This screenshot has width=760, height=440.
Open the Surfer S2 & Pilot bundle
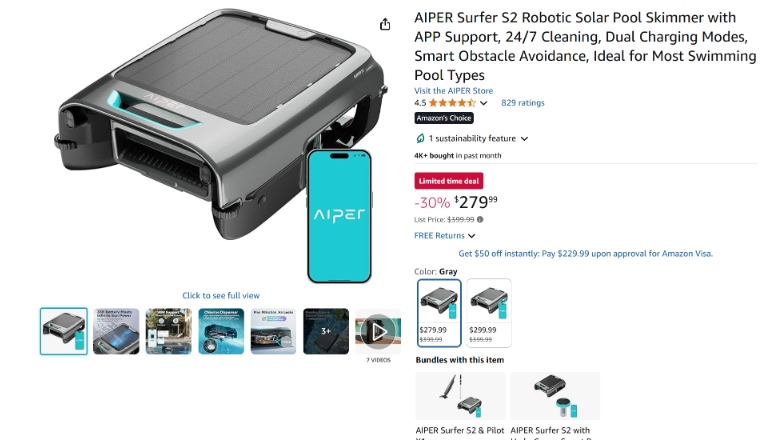[x=460, y=405]
